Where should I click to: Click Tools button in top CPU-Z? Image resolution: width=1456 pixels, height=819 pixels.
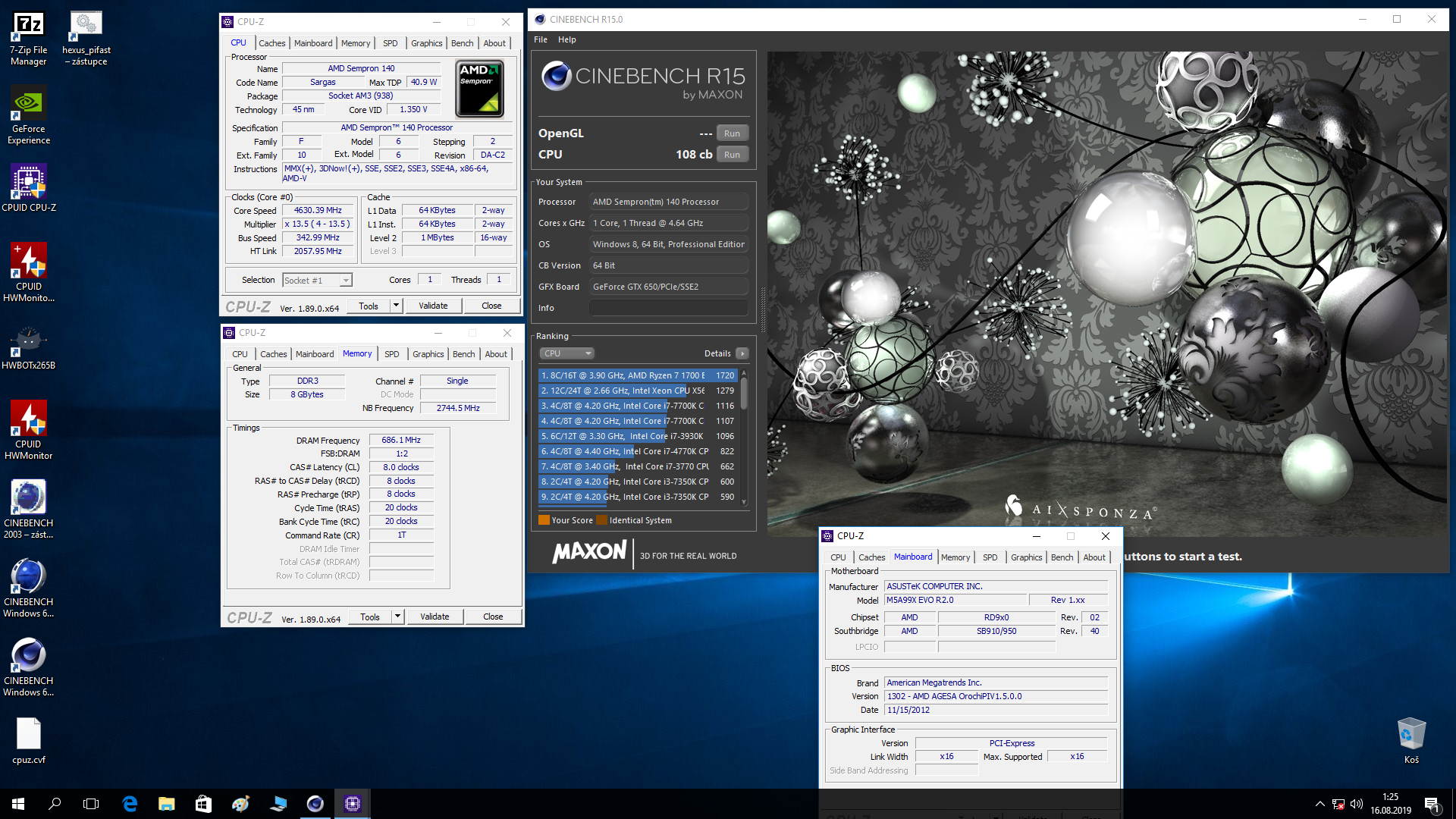pyautogui.click(x=369, y=306)
